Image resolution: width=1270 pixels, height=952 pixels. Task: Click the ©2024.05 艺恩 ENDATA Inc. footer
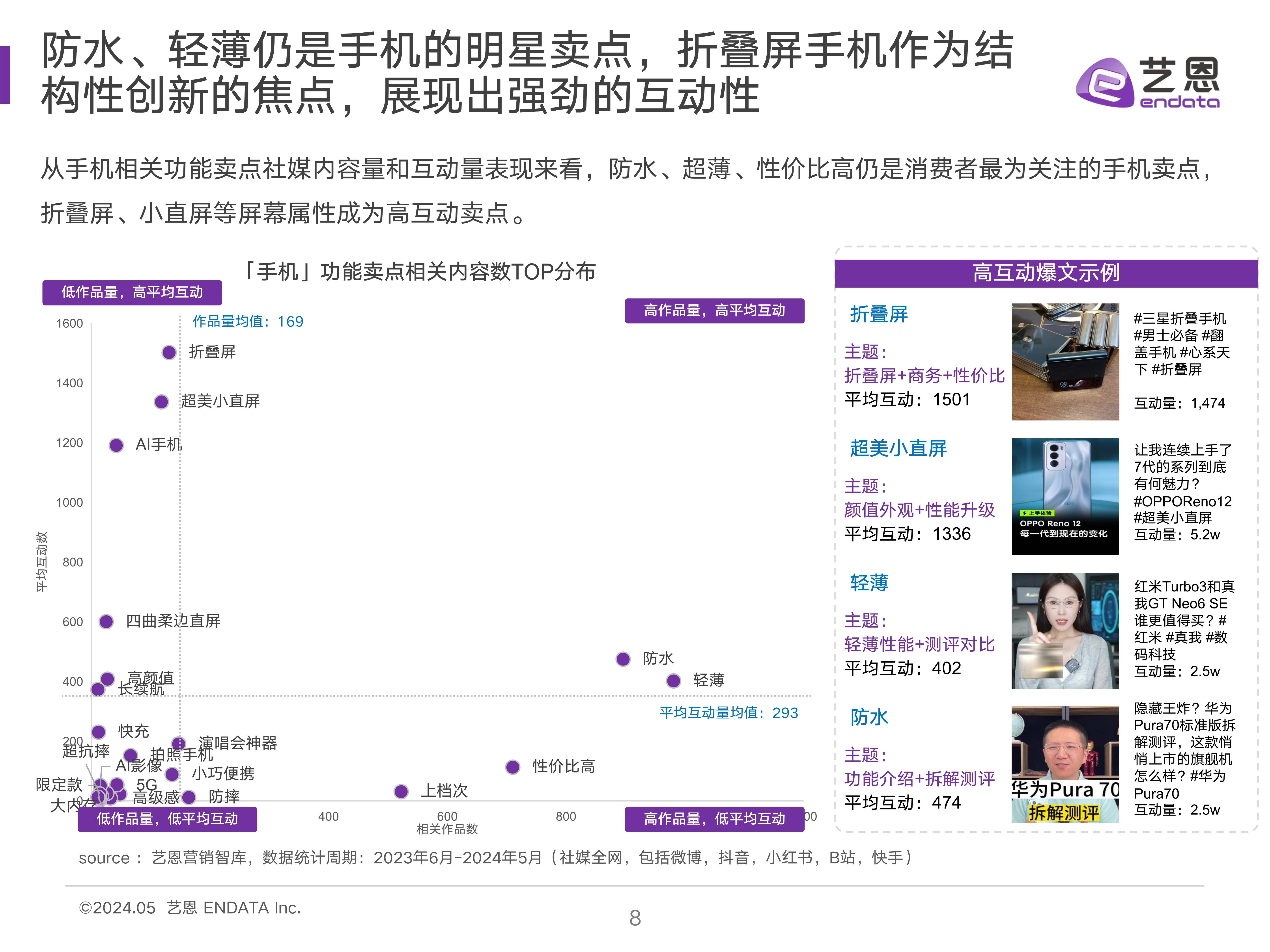pos(190,908)
